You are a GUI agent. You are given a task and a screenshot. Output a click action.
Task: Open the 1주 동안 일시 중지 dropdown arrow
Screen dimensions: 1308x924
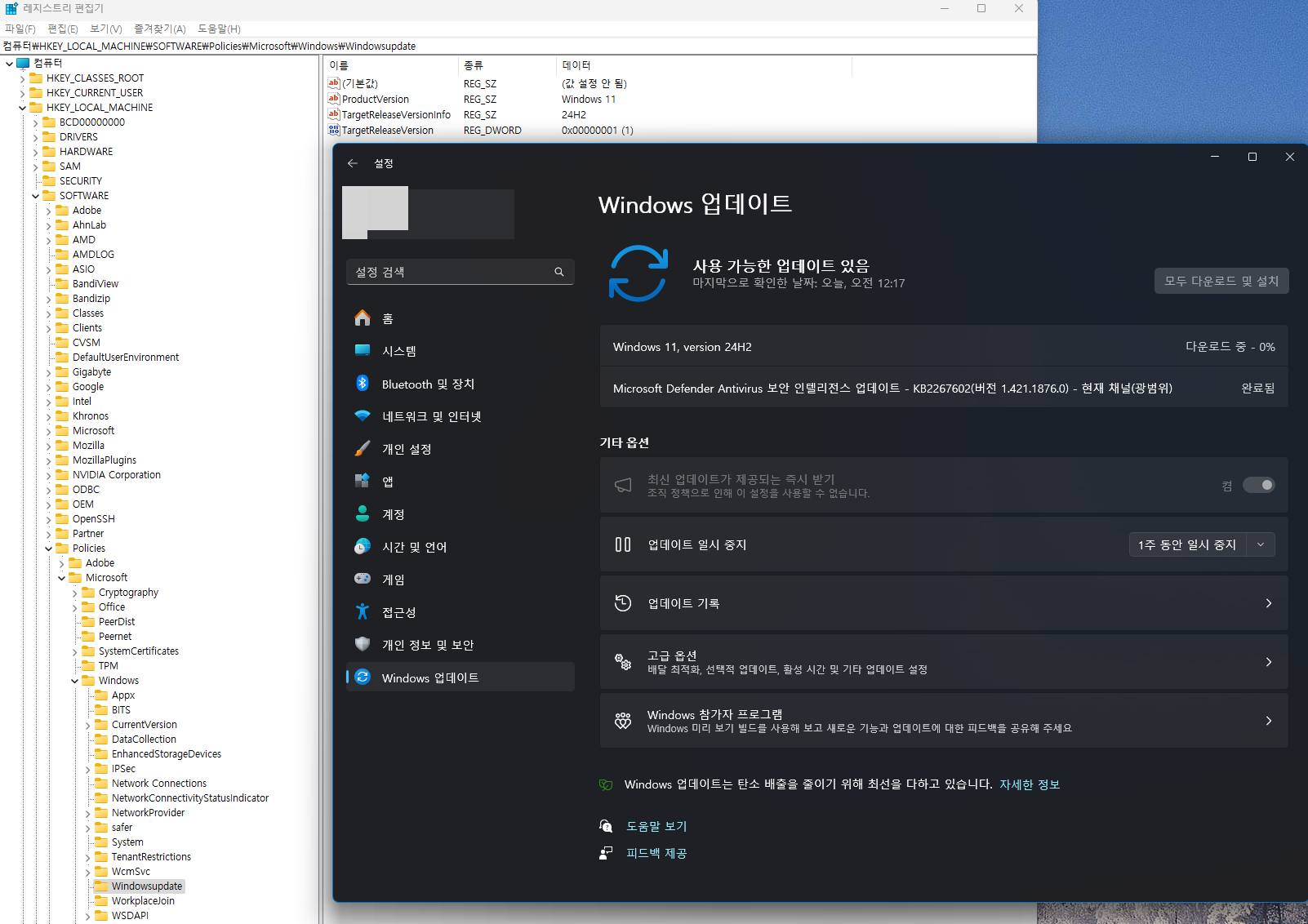coord(1261,544)
